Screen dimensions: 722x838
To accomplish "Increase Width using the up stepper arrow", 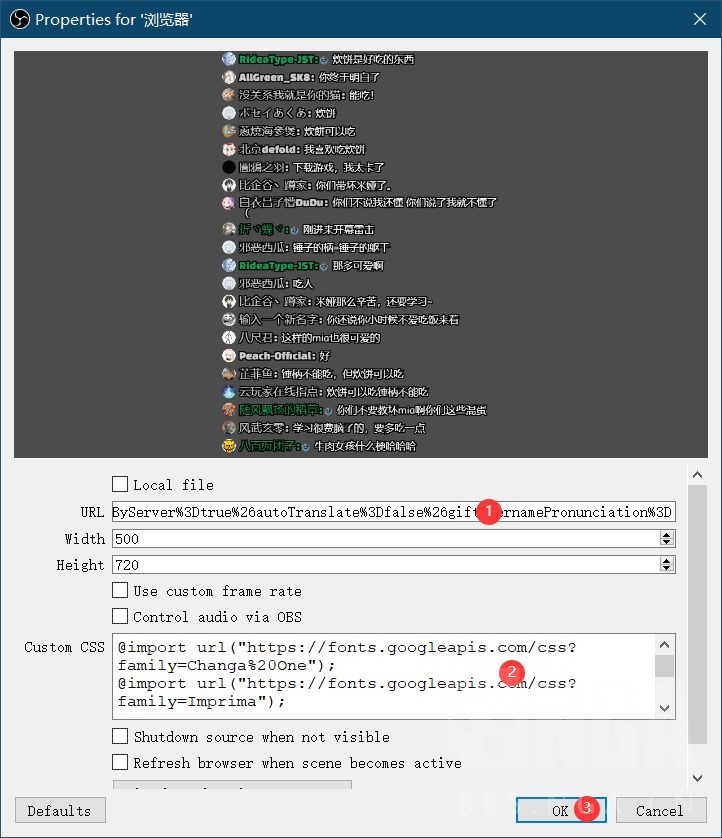I will pos(666,534).
